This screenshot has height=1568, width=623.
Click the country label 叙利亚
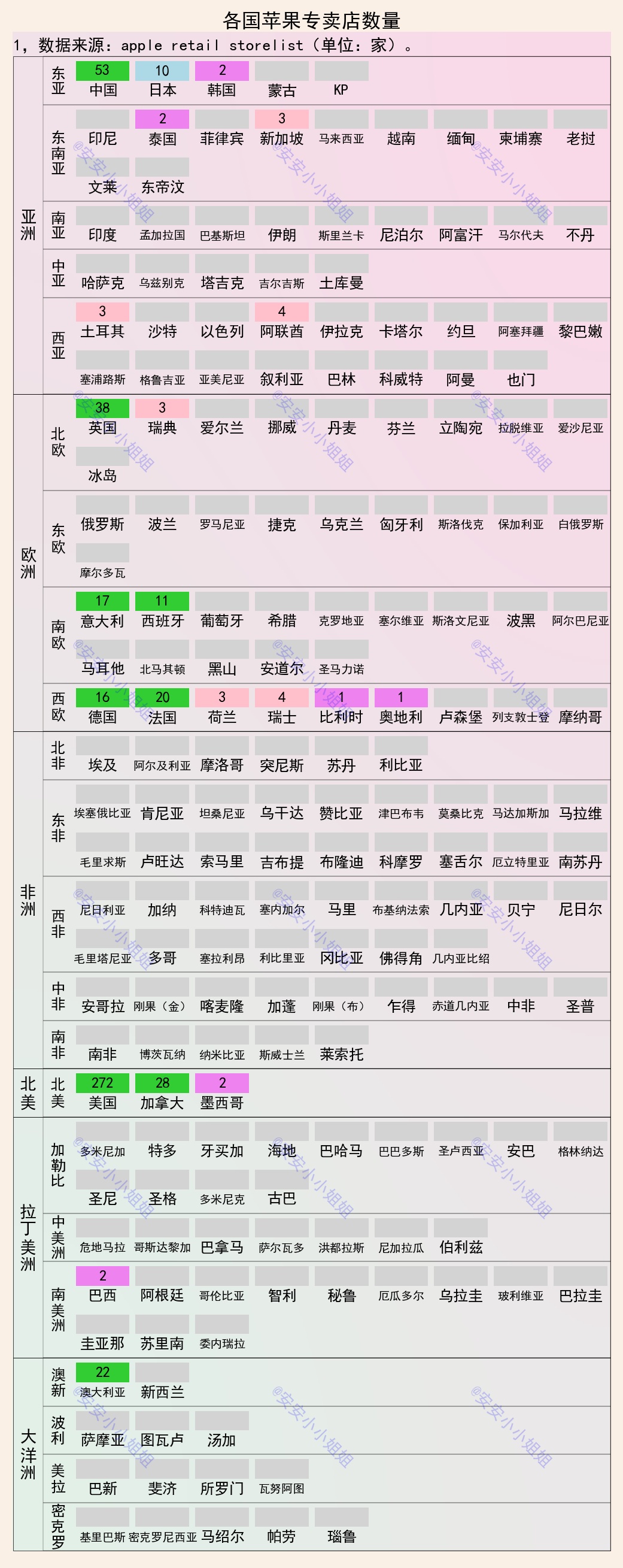[x=282, y=379]
